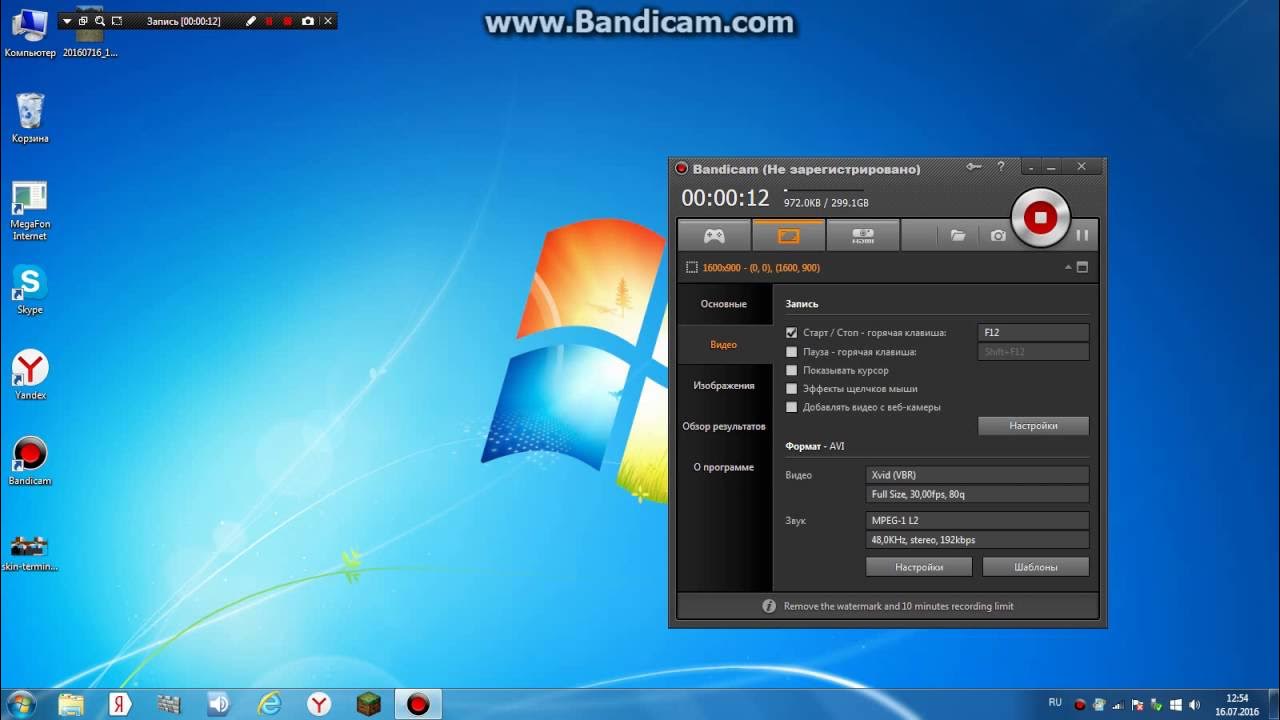
Task: Enable Эффекты щелчков мыши checkbox
Action: tap(792, 389)
